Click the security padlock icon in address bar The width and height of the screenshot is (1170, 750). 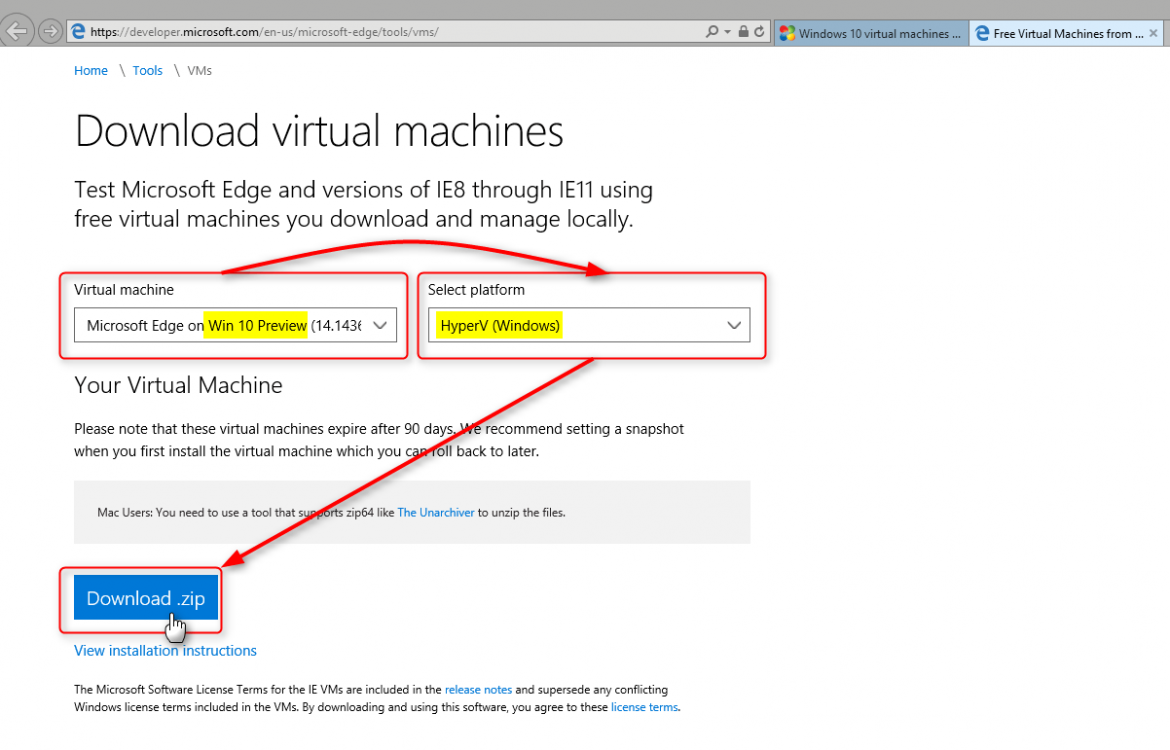click(743, 32)
